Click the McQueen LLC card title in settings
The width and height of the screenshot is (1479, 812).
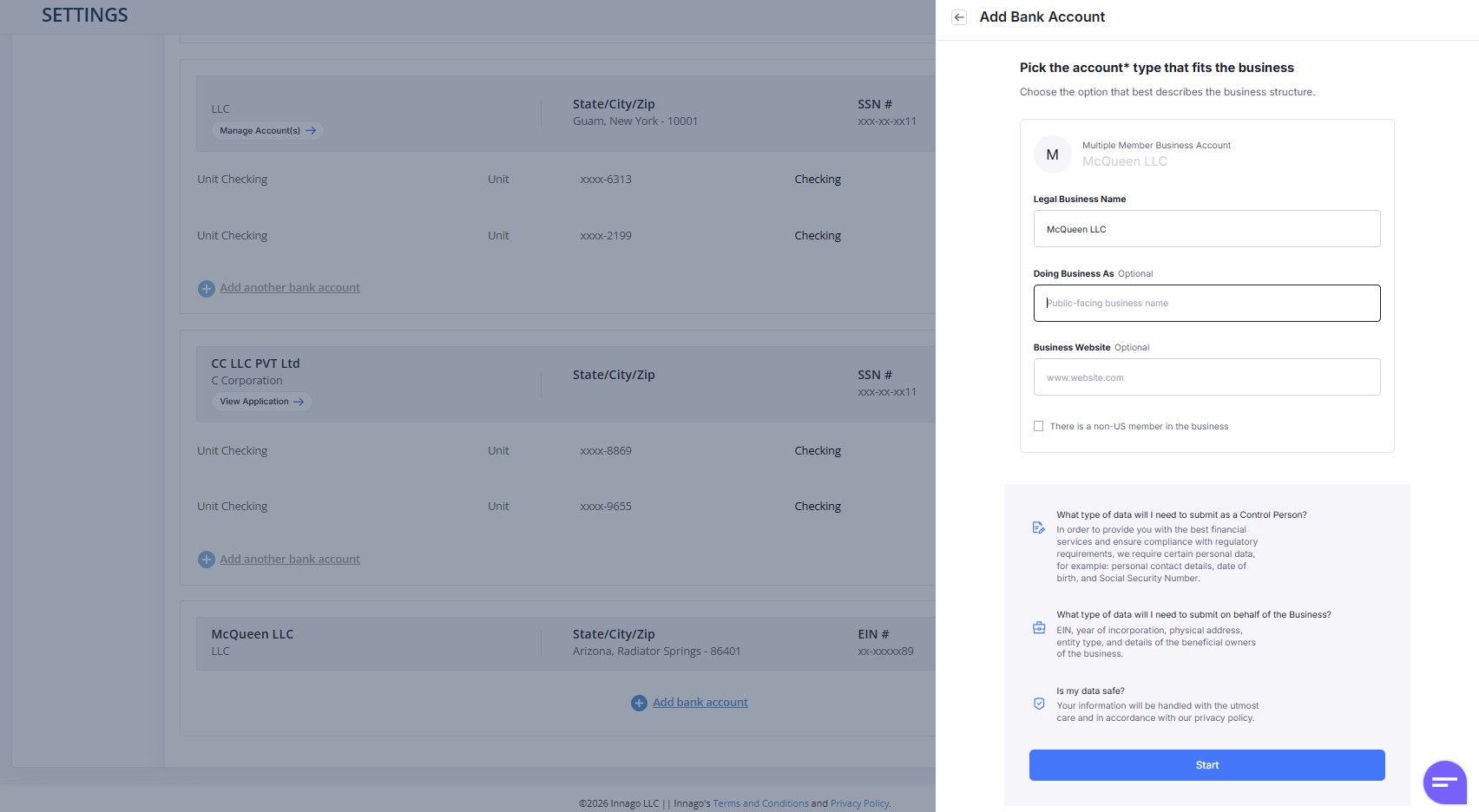[x=253, y=634]
